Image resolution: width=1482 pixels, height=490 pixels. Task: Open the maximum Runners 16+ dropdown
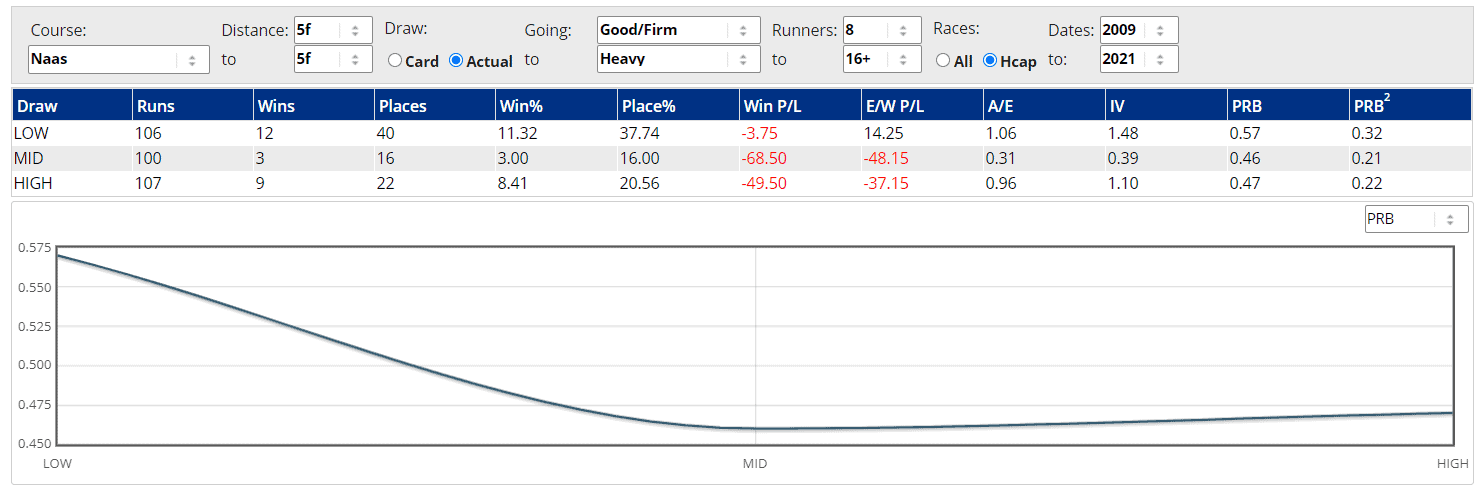click(x=881, y=59)
